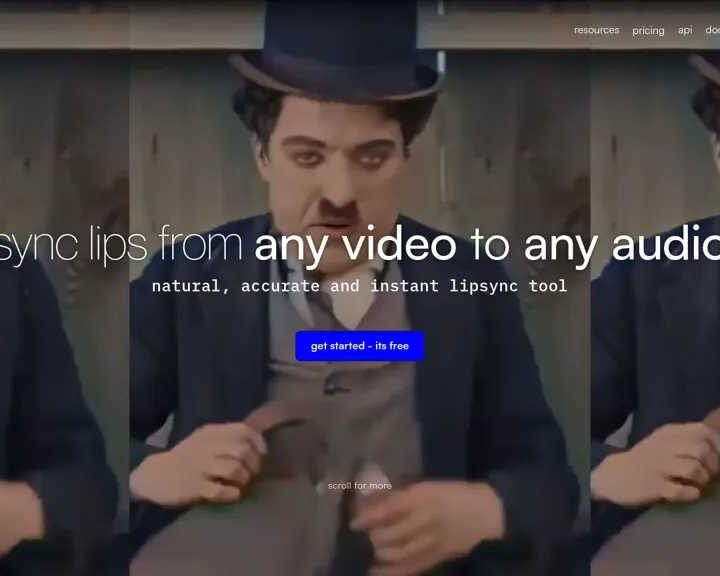Click the bold 'any video' headline text
Viewport: 720px width, 576px height.
coord(355,245)
